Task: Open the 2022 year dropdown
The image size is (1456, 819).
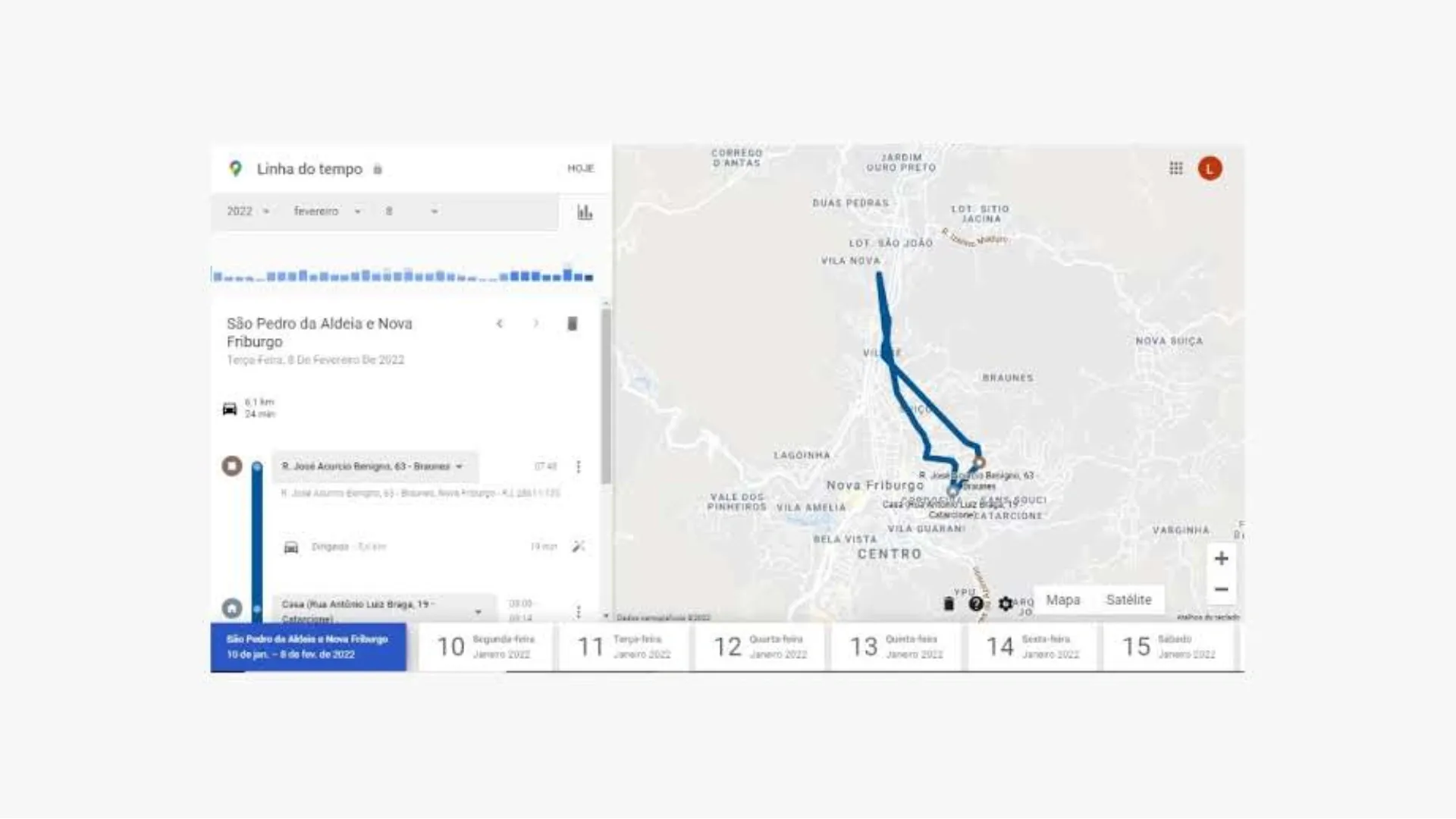Action: click(x=249, y=212)
